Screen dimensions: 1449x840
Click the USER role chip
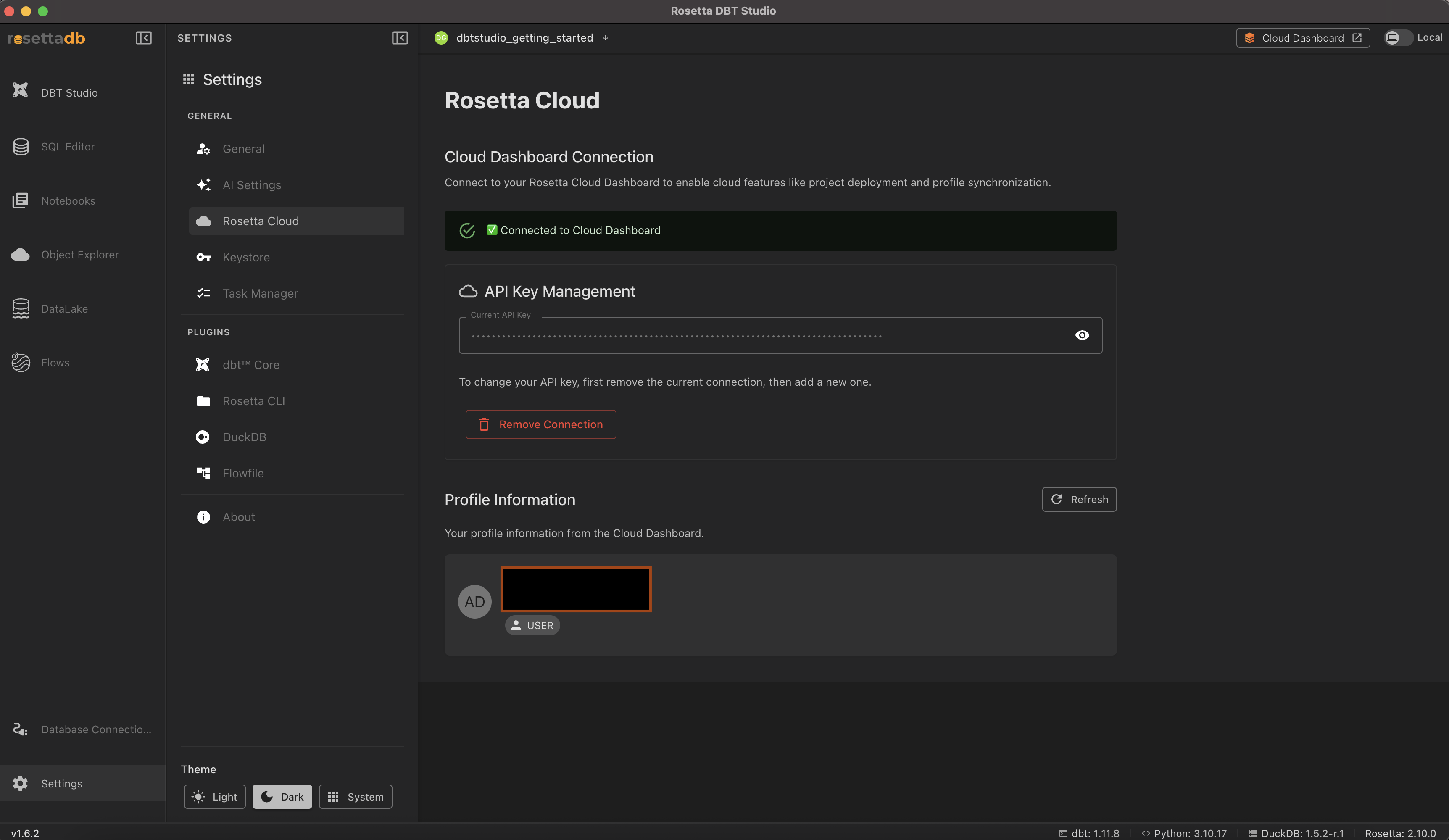(x=532, y=625)
